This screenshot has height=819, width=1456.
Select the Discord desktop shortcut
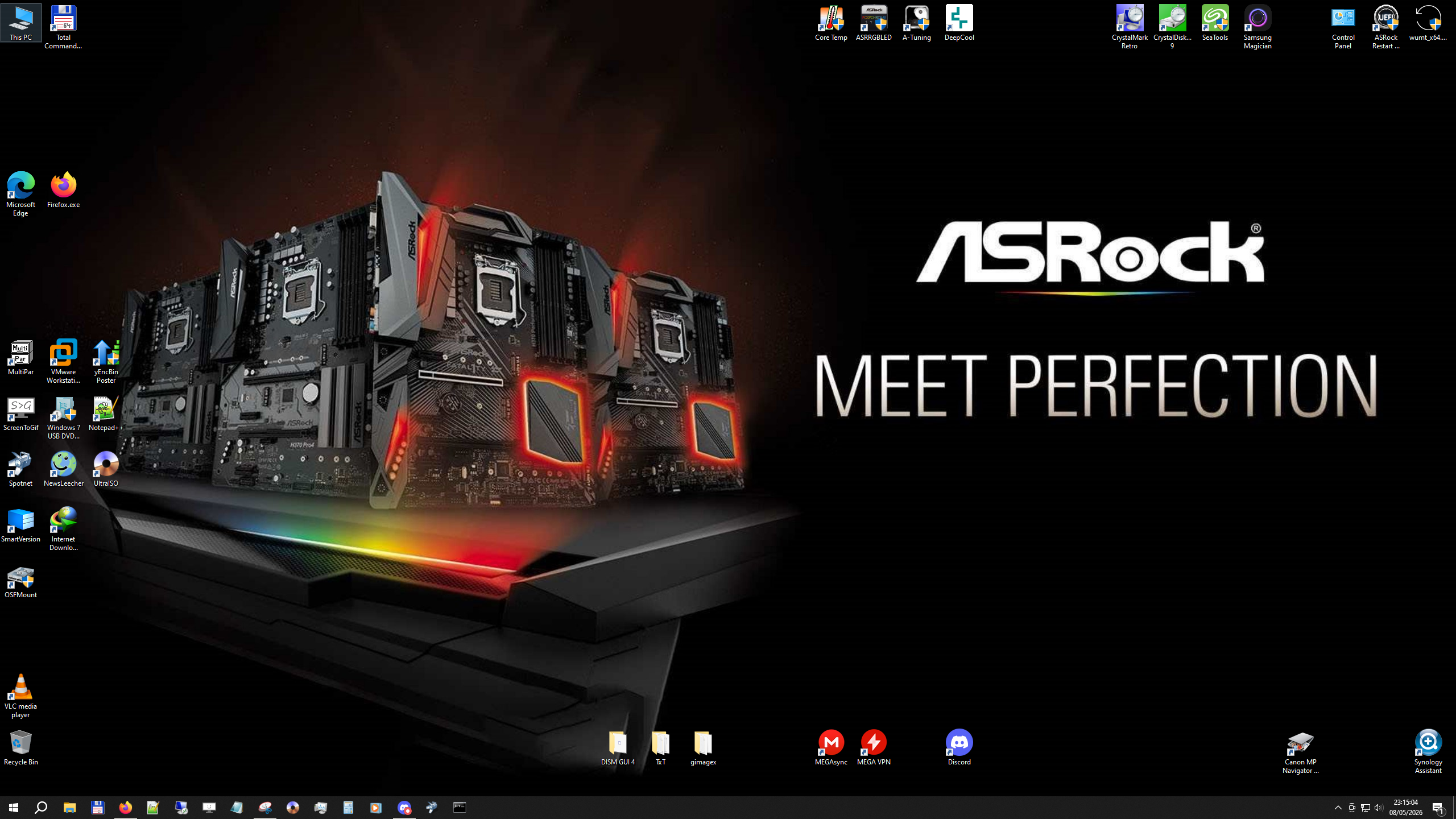pos(959,748)
